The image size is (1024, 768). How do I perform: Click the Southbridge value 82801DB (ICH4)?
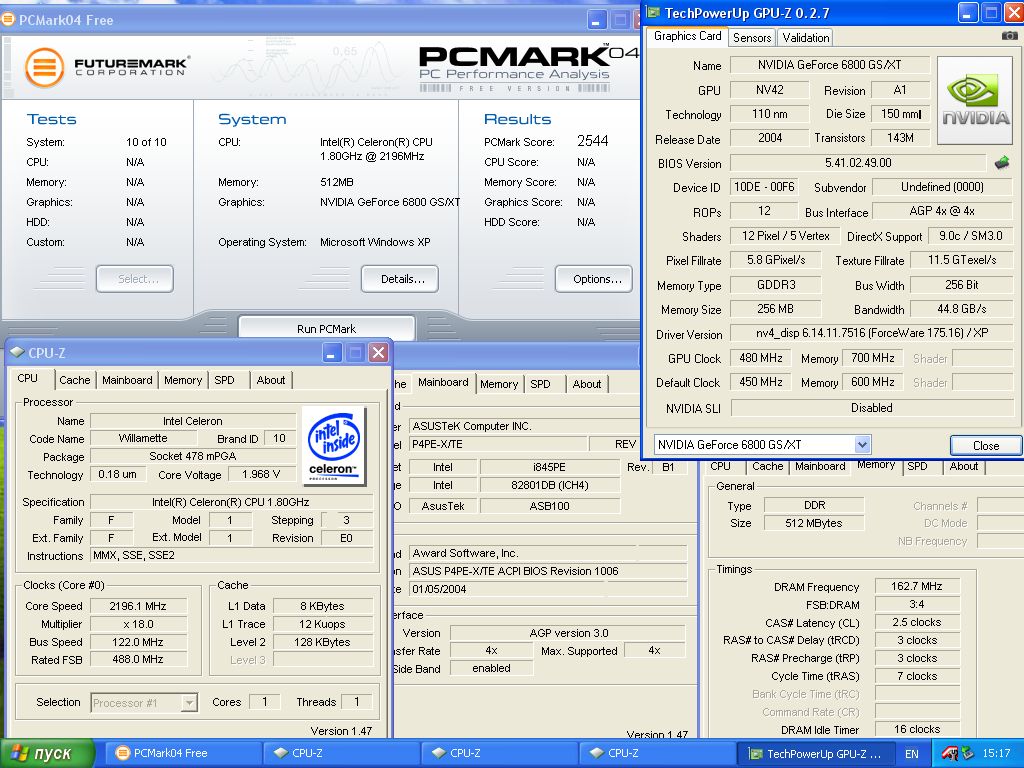550,485
